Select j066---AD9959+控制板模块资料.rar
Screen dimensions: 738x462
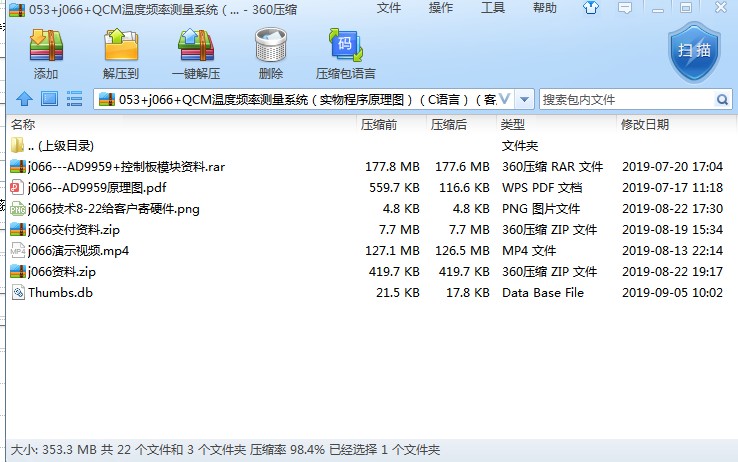(x=126, y=167)
